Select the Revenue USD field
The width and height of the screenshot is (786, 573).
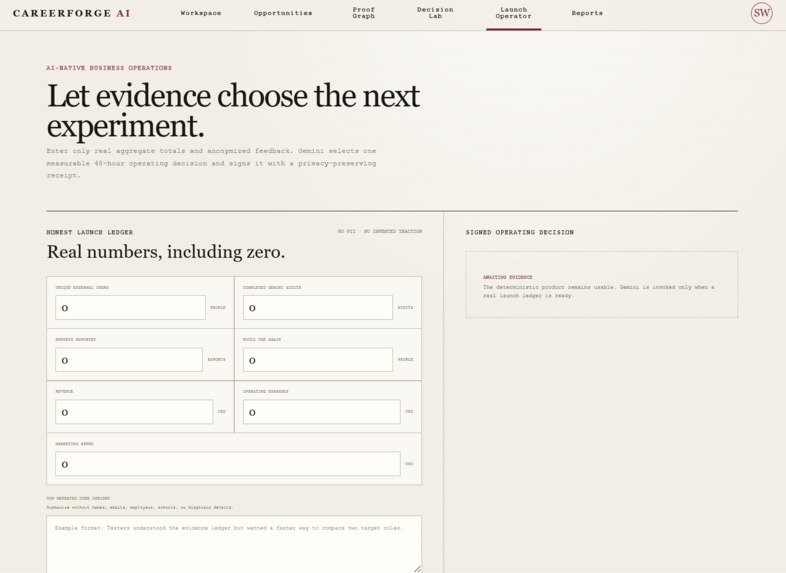(134, 412)
